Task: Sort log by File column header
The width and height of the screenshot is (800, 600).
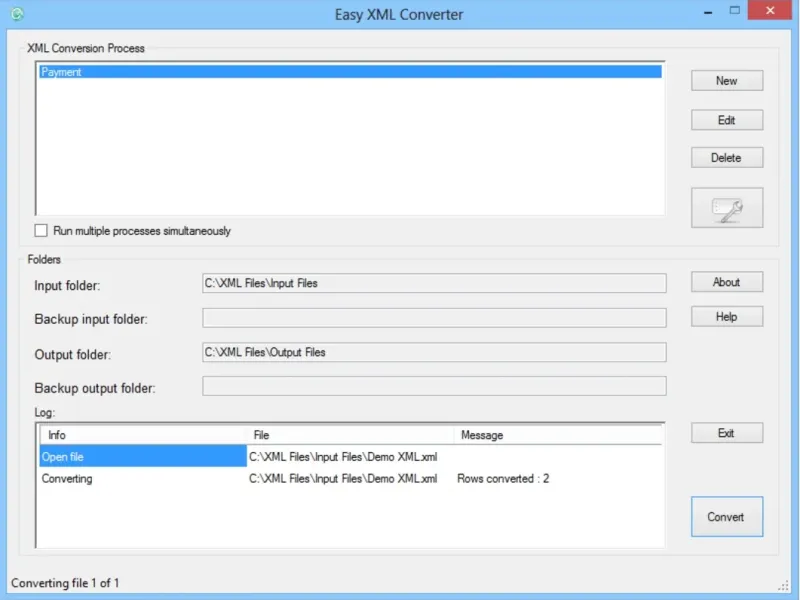Action: (351, 435)
